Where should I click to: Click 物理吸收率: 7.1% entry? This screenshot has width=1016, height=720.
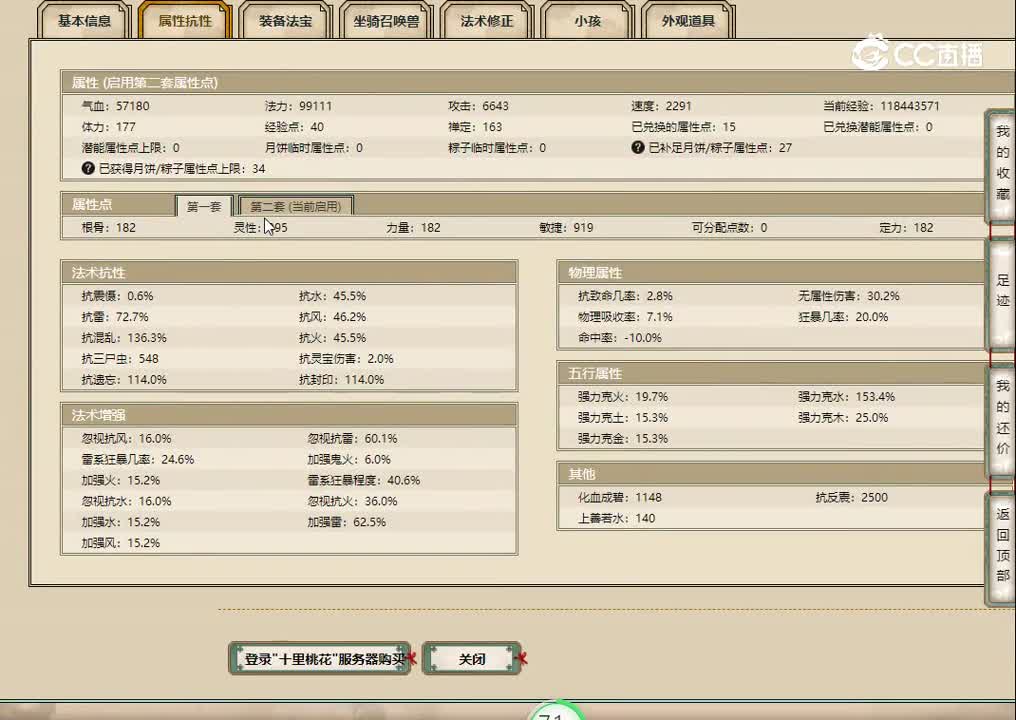coord(625,317)
